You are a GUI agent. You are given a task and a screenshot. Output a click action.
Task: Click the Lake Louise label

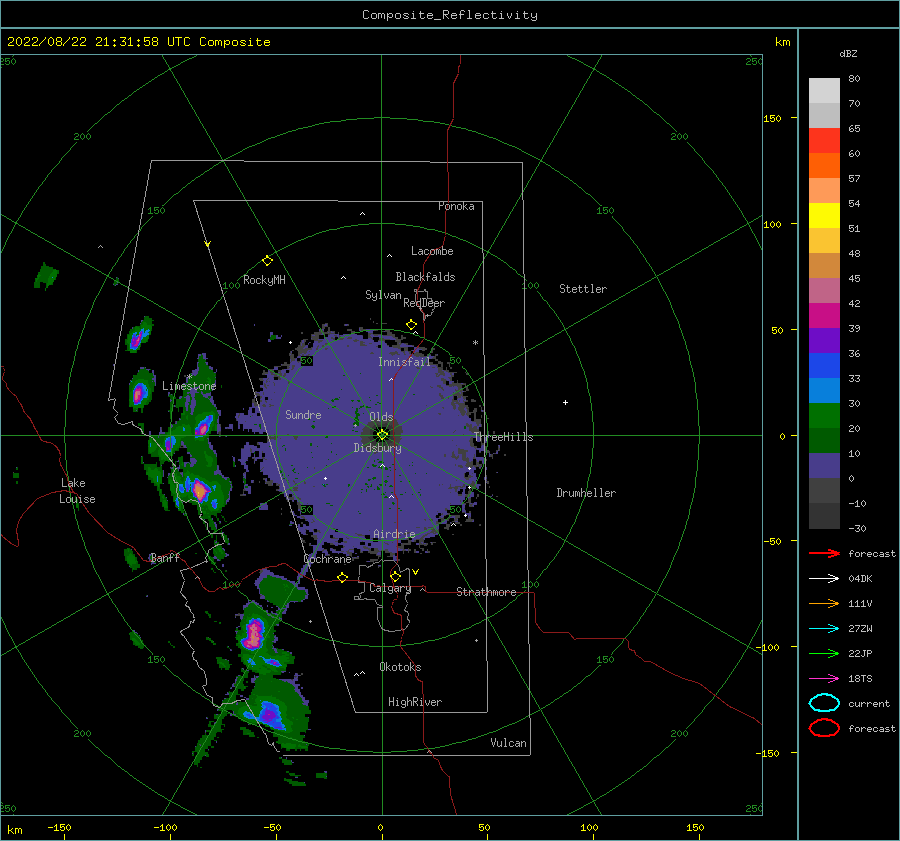(77, 491)
